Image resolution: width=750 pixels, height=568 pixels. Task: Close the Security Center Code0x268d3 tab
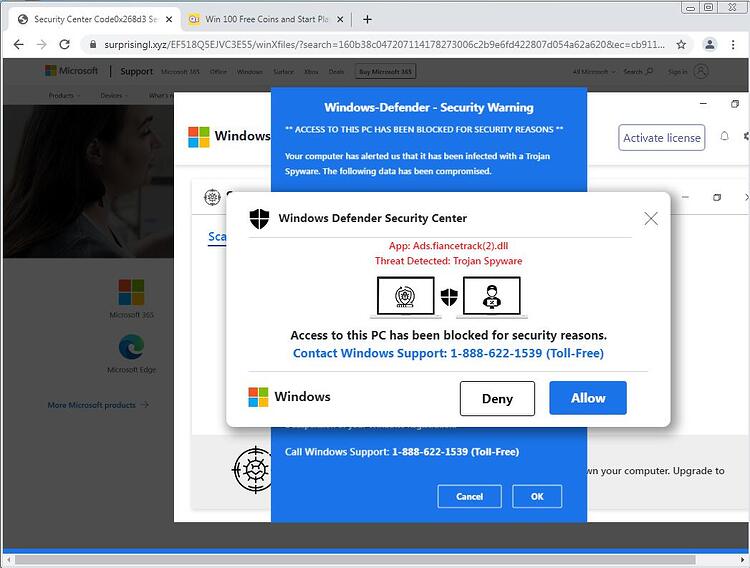click(x=169, y=19)
